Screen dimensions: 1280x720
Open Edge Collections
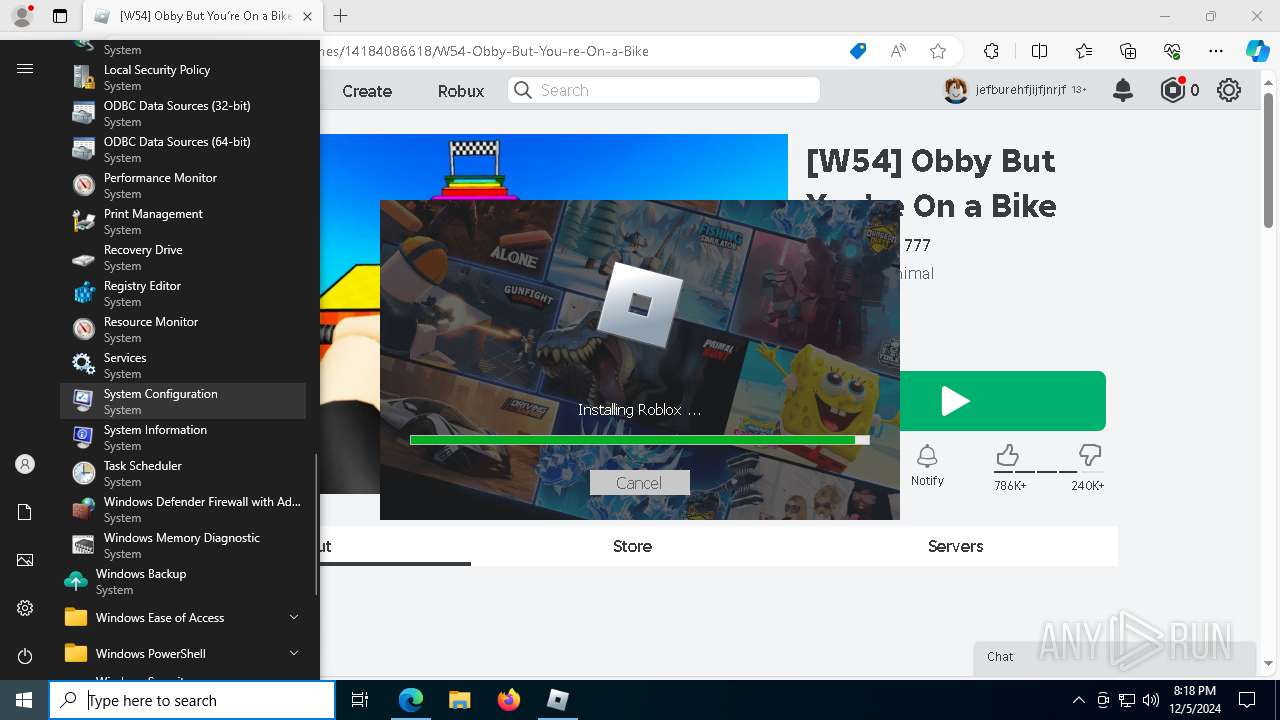(1128, 51)
